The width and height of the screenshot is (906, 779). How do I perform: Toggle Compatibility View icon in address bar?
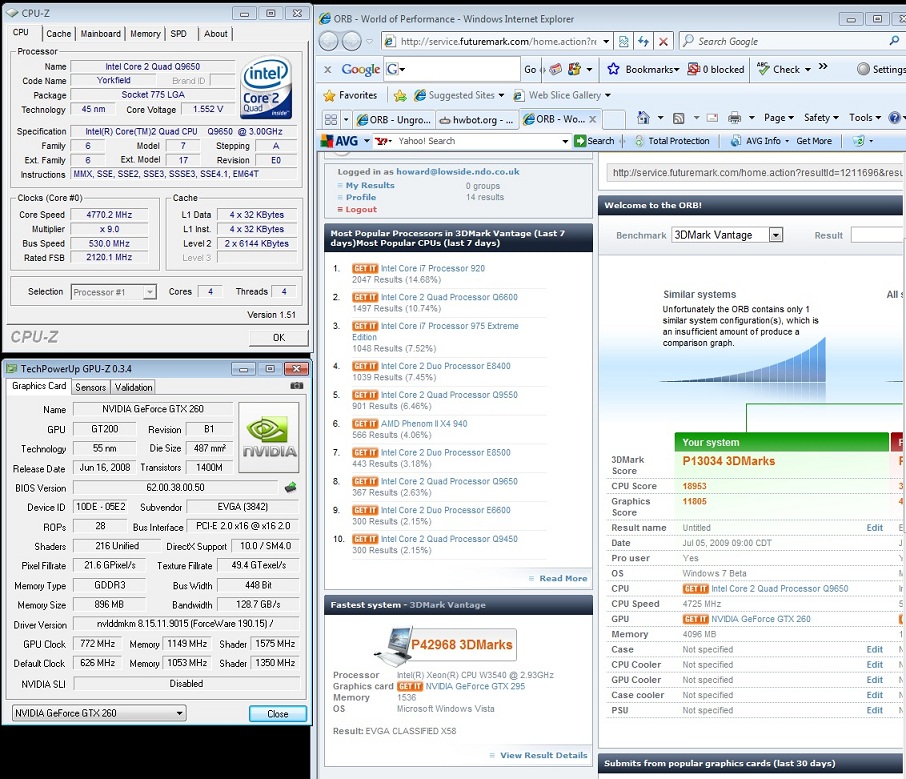point(623,42)
